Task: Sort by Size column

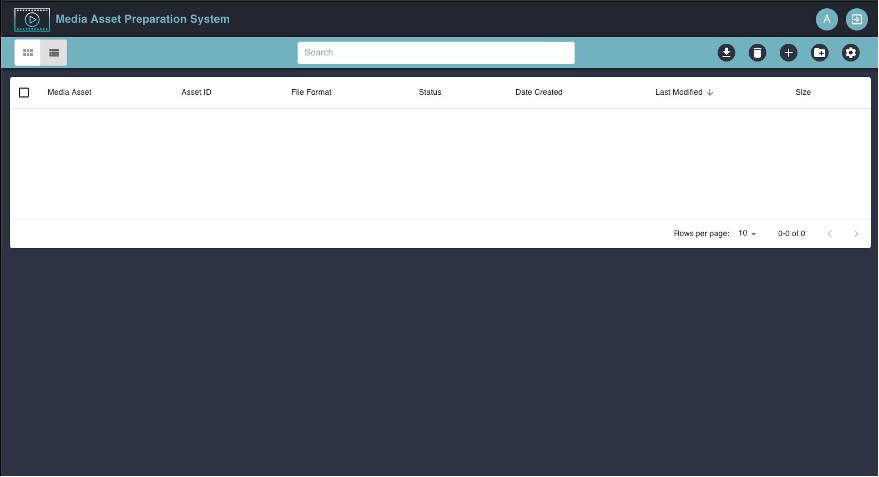Action: 803,92
